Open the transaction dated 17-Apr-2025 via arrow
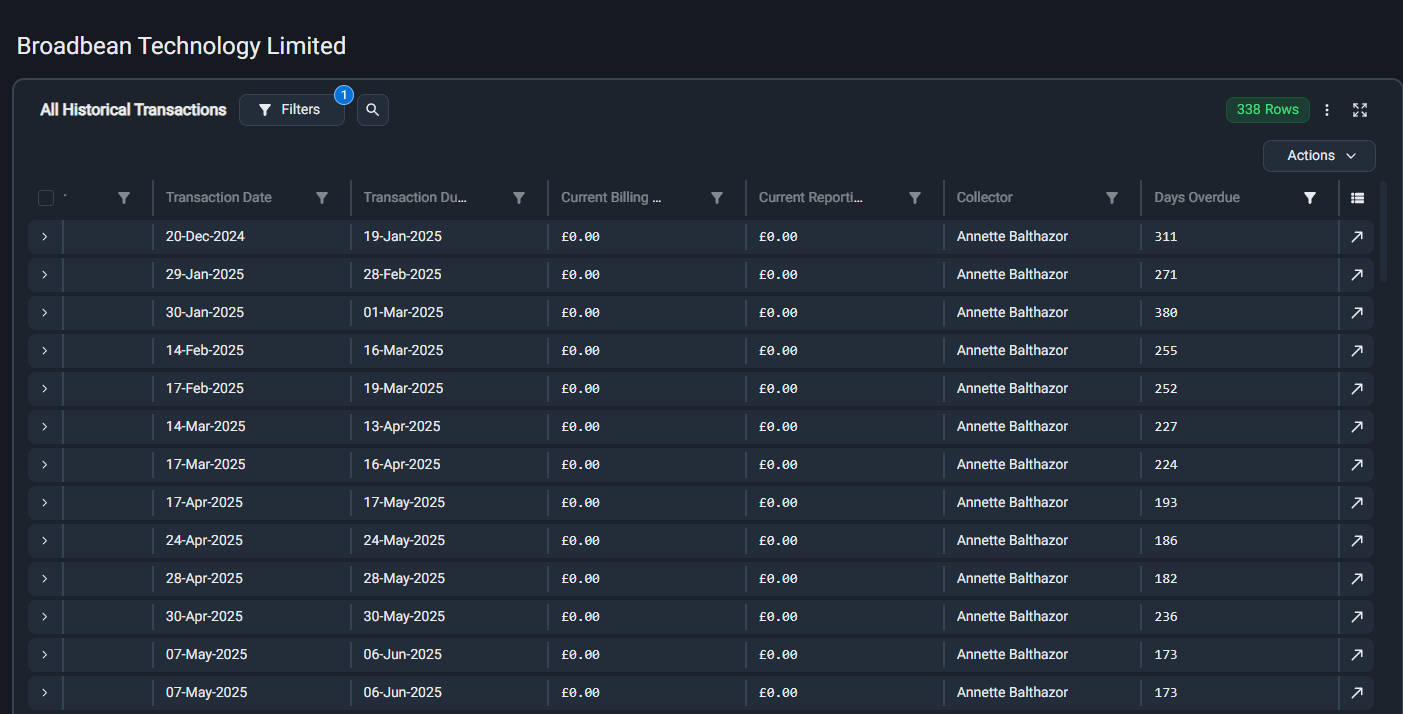 (x=1357, y=503)
